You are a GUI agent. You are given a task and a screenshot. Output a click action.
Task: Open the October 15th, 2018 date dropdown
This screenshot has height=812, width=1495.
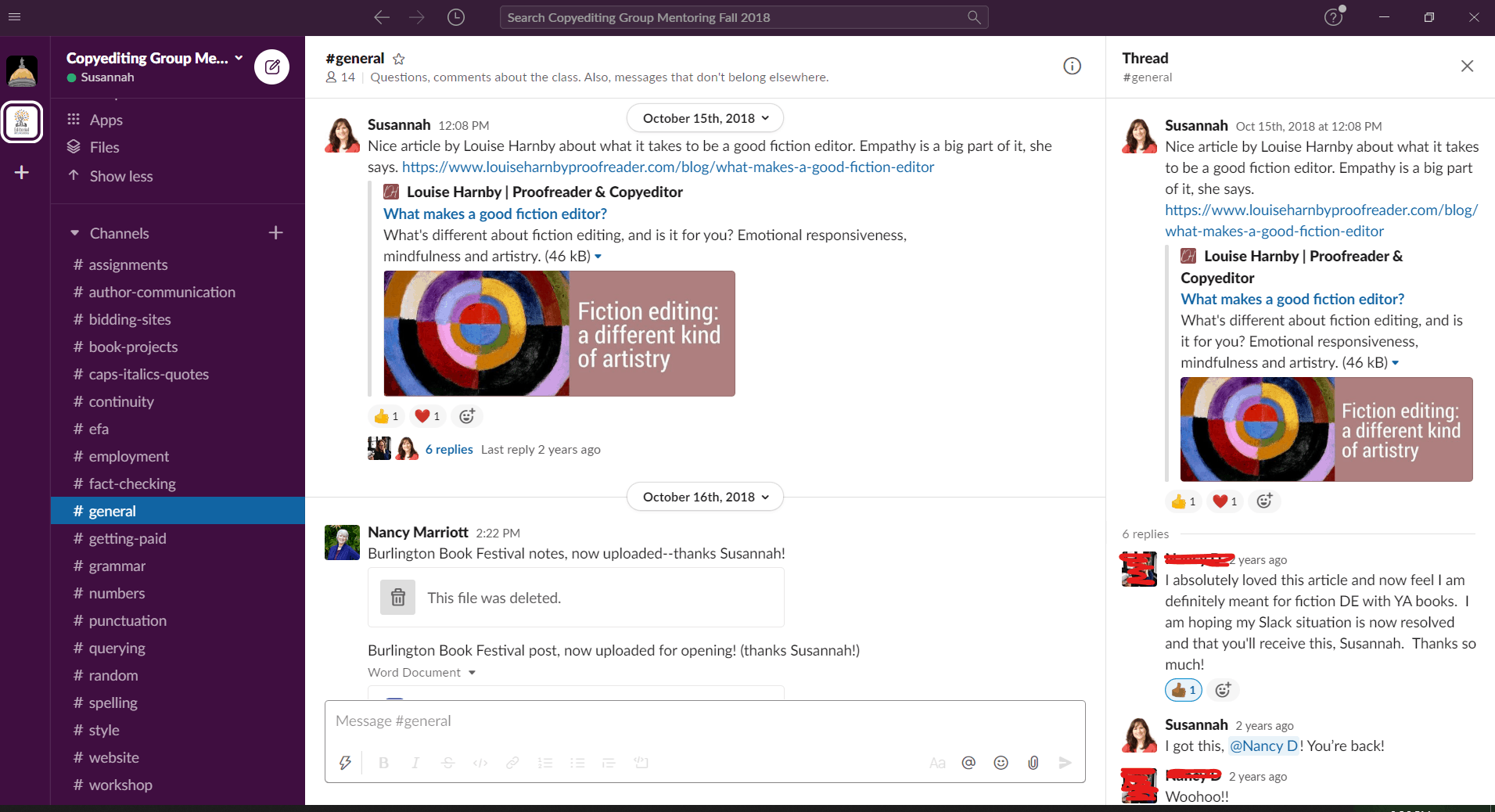pos(705,118)
